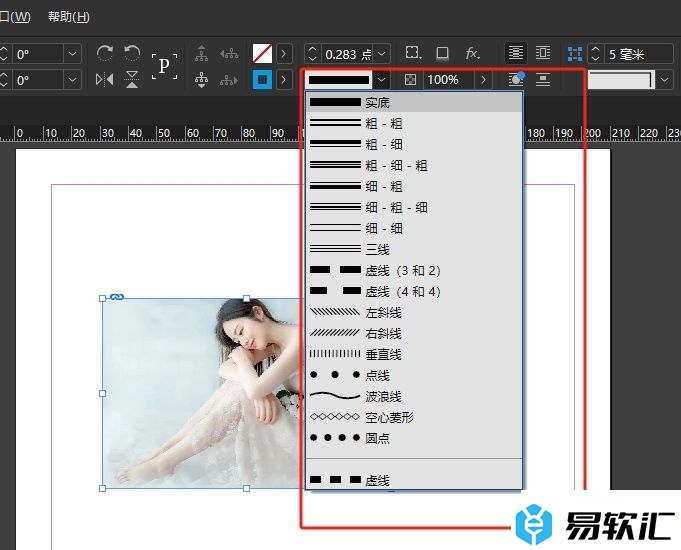
Task: Select 粗 - 细 - 粗 stroke type
Action: pos(414,165)
